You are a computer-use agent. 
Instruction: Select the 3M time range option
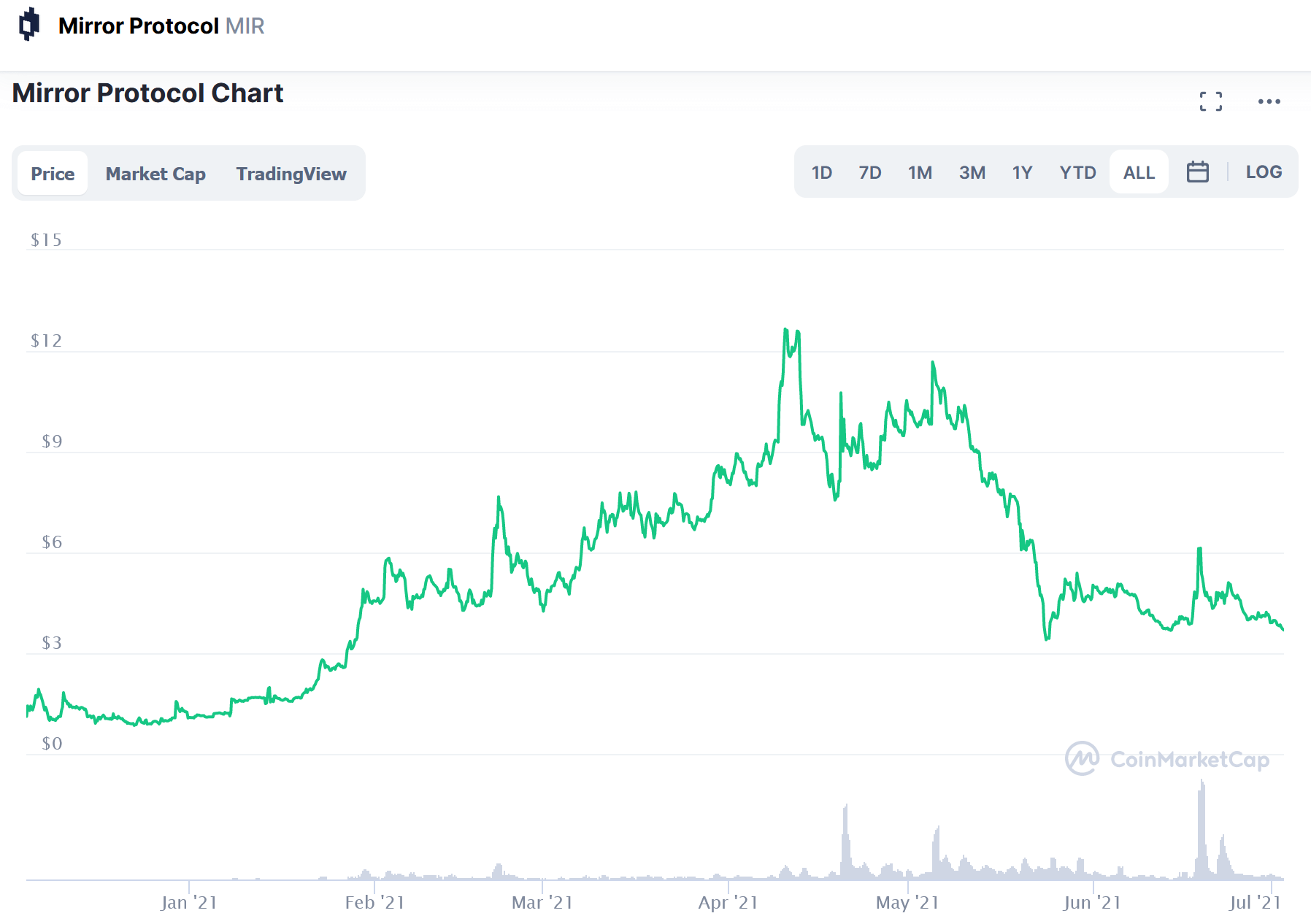(972, 172)
